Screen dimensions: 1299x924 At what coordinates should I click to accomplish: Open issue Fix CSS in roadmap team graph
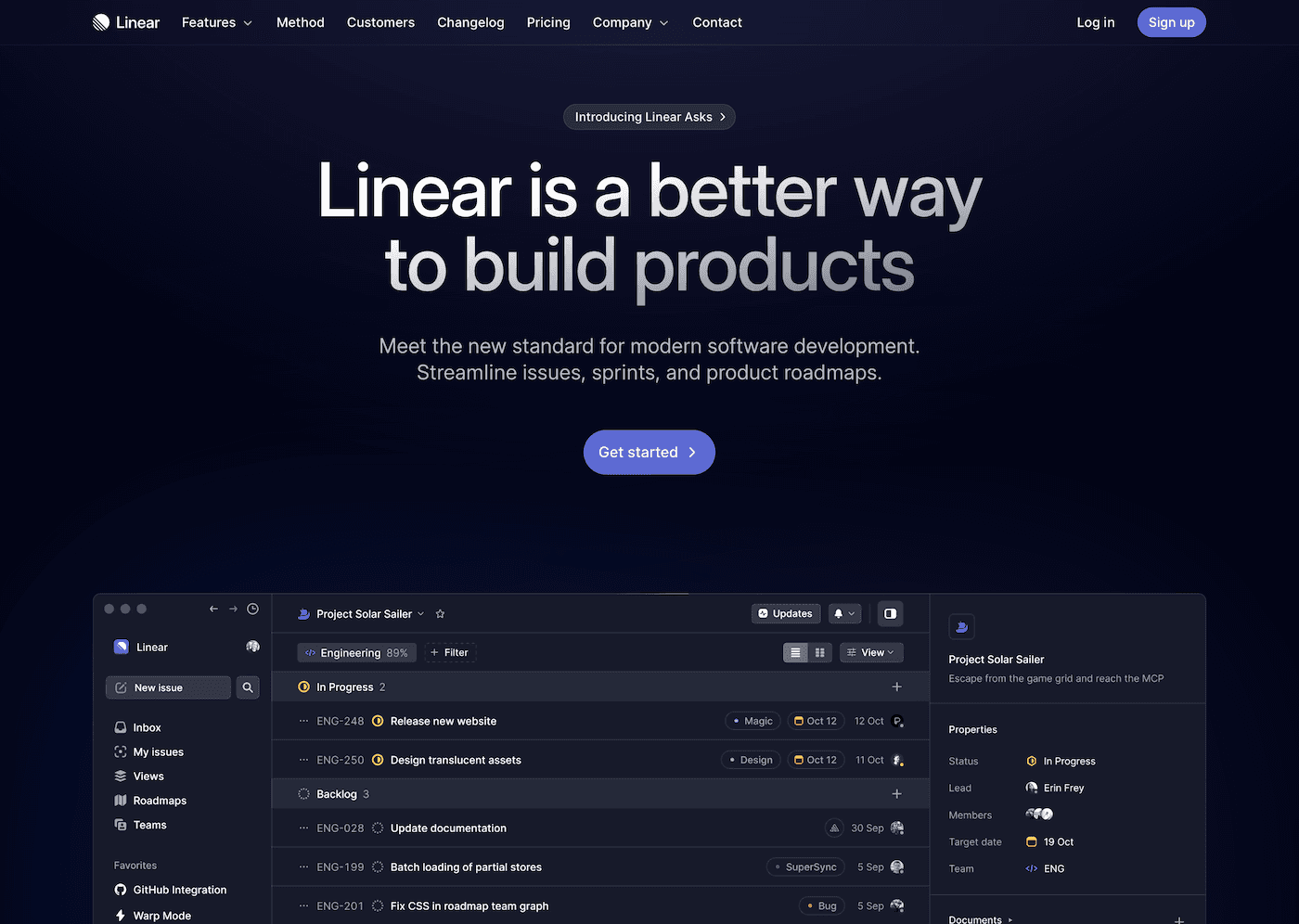pyautogui.click(x=469, y=906)
